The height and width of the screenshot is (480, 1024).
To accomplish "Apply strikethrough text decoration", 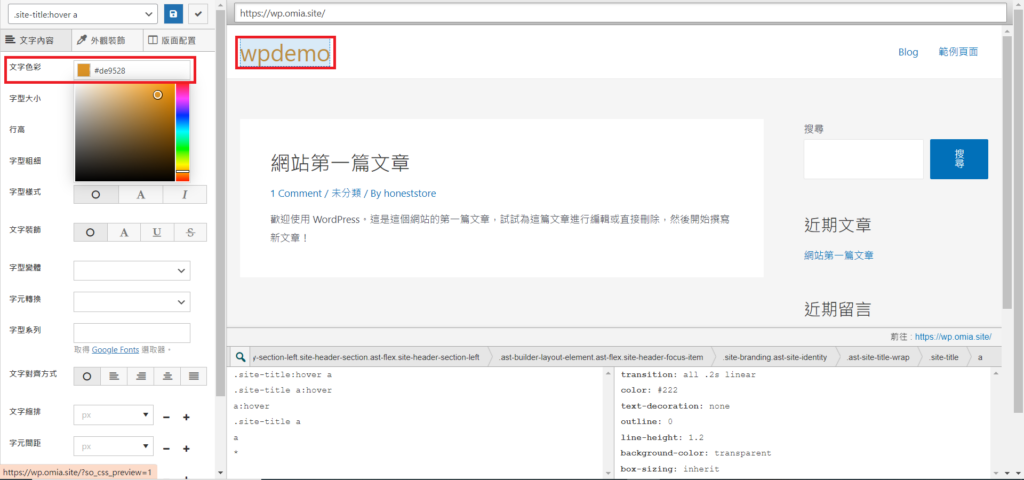I will pos(190,232).
